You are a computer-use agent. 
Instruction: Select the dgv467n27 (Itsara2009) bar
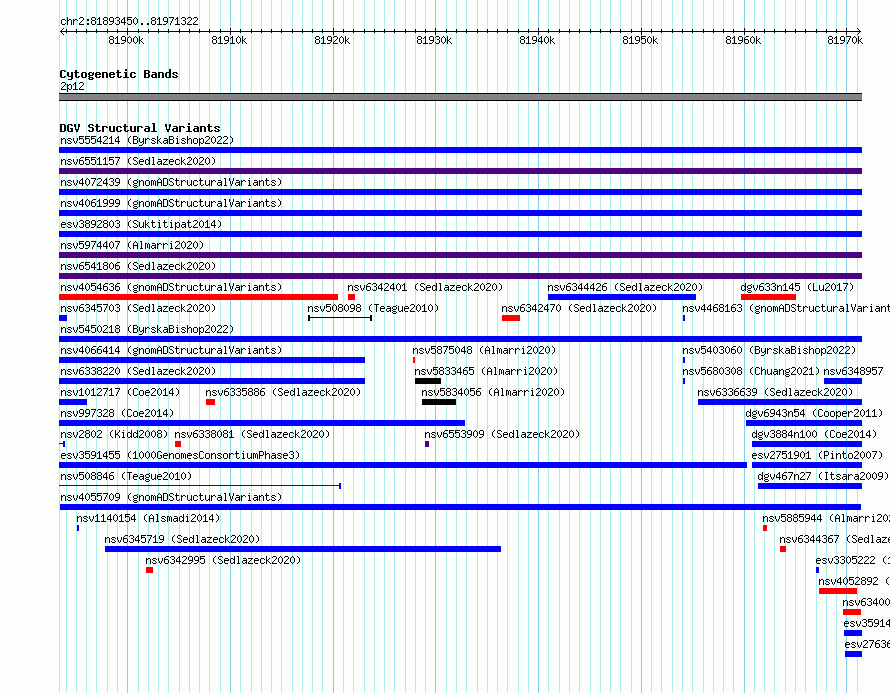pos(810,486)
